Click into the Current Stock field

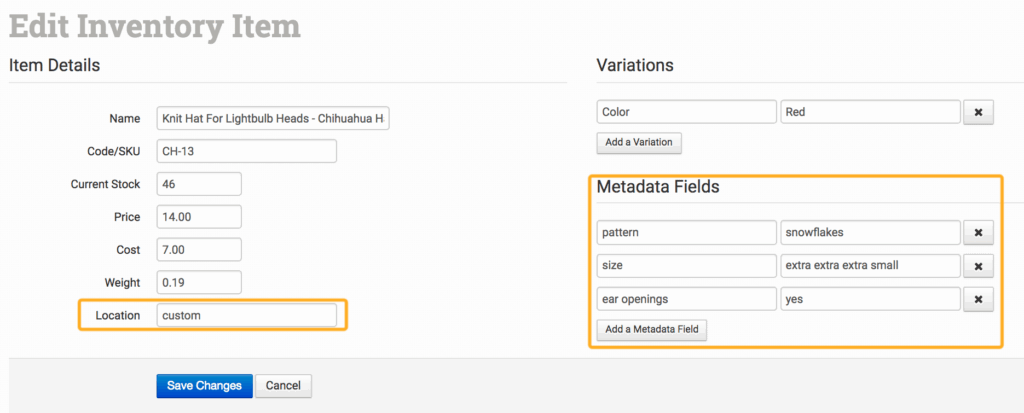199,184
